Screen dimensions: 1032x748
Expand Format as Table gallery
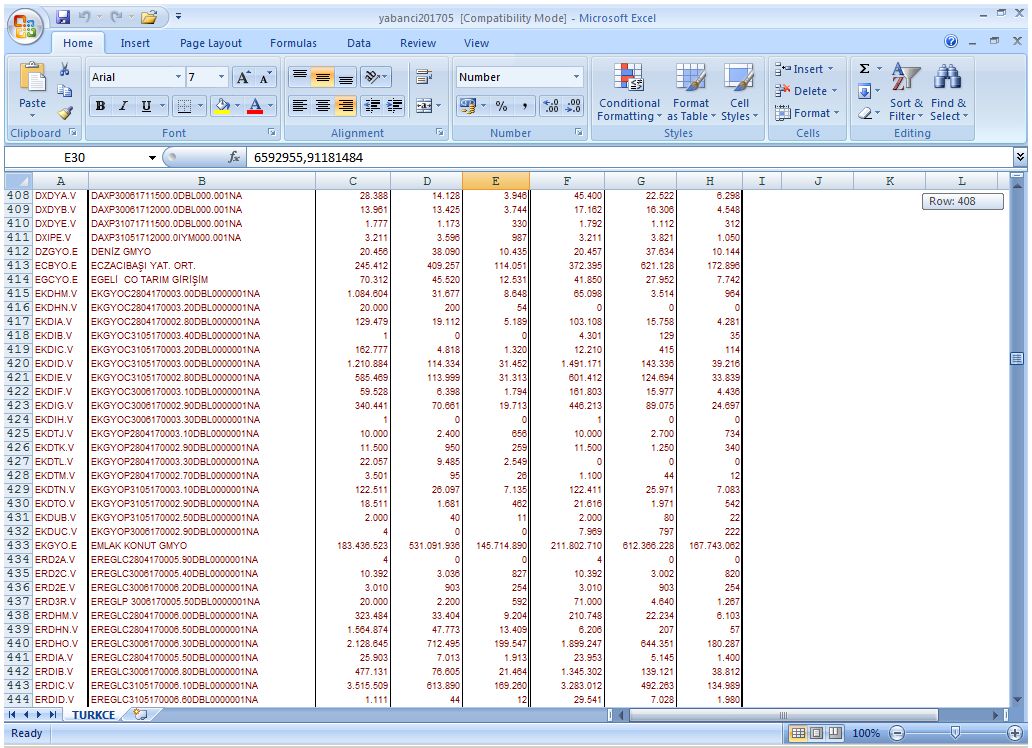691,92
